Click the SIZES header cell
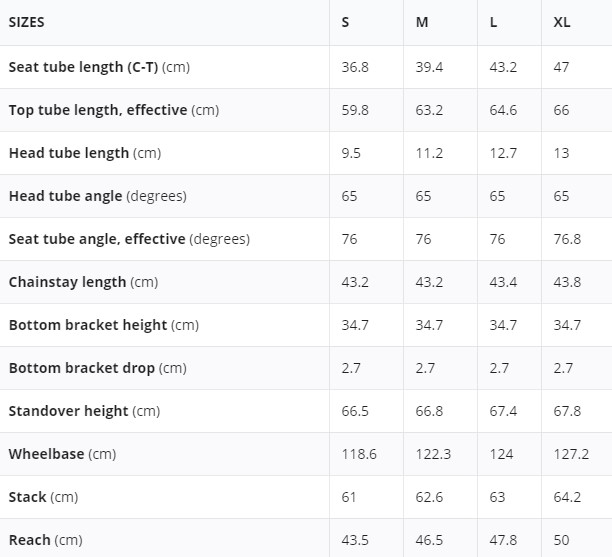 [27, 22]
